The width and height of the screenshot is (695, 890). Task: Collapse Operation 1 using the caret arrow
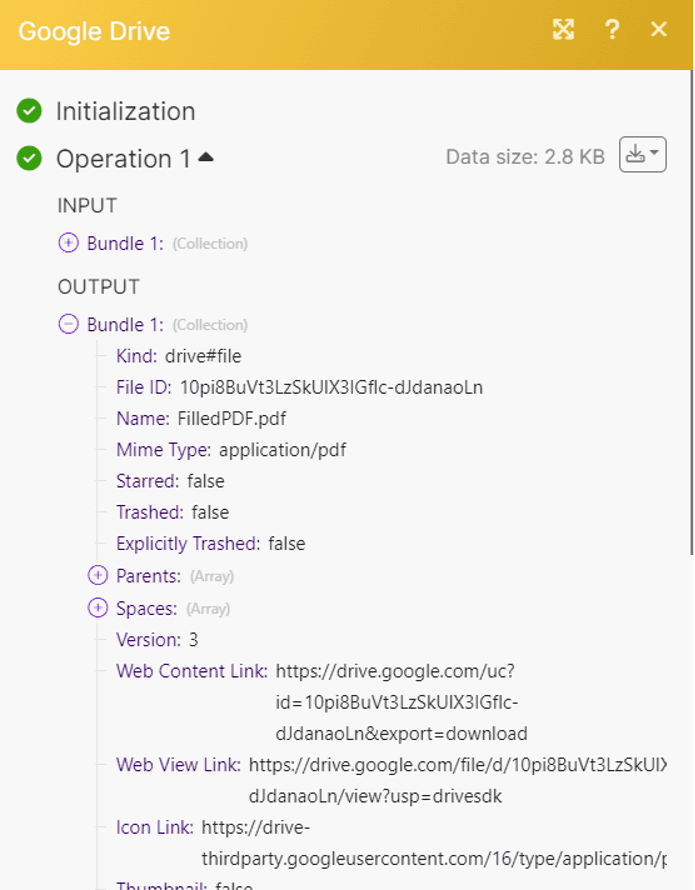coord(206,157)
